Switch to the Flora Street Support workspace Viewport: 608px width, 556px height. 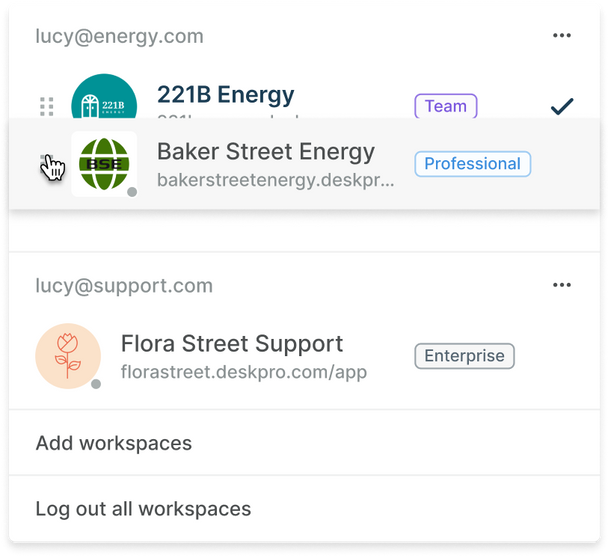click(x=232, y=344)
